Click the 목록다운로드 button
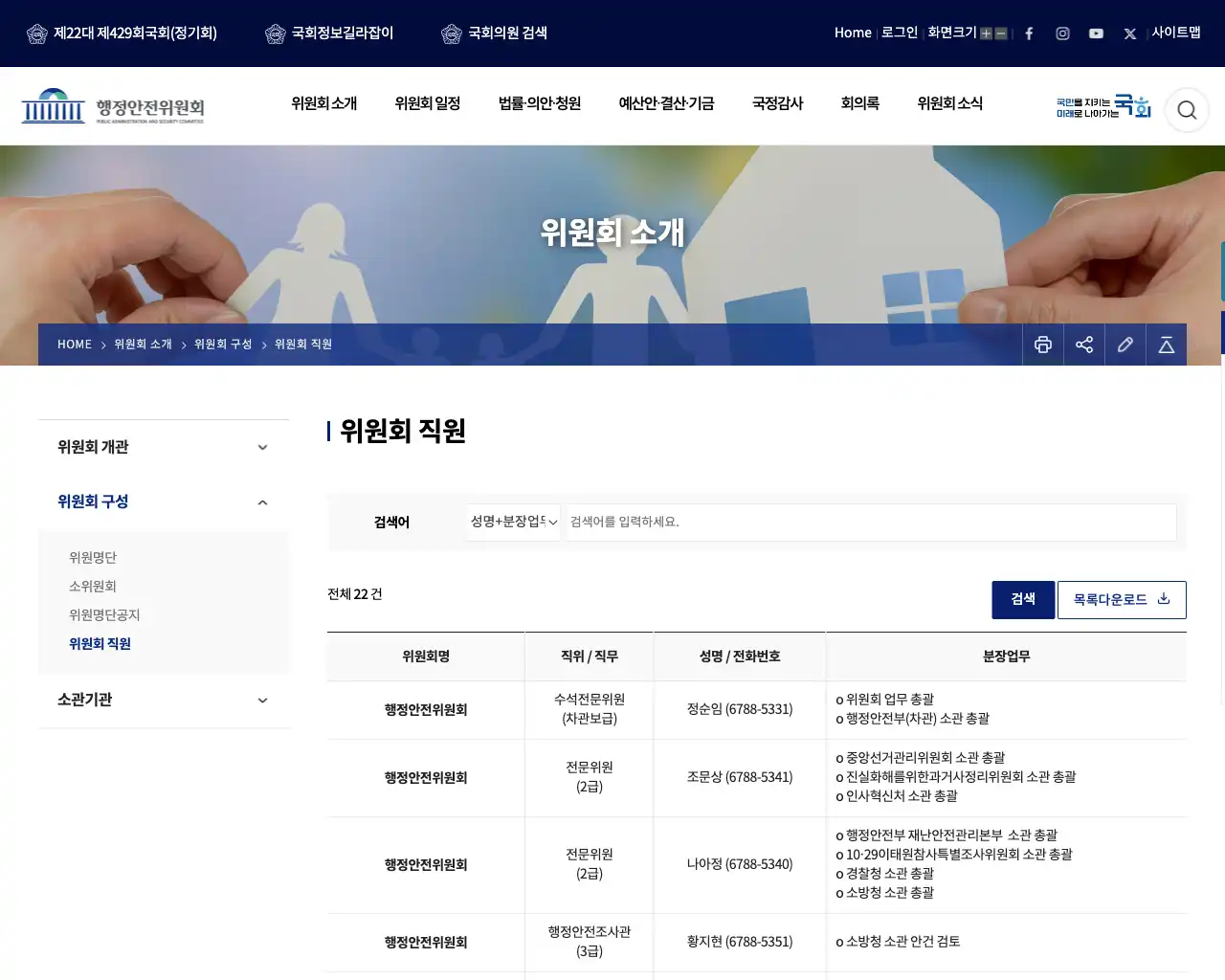 (1122, 599)
